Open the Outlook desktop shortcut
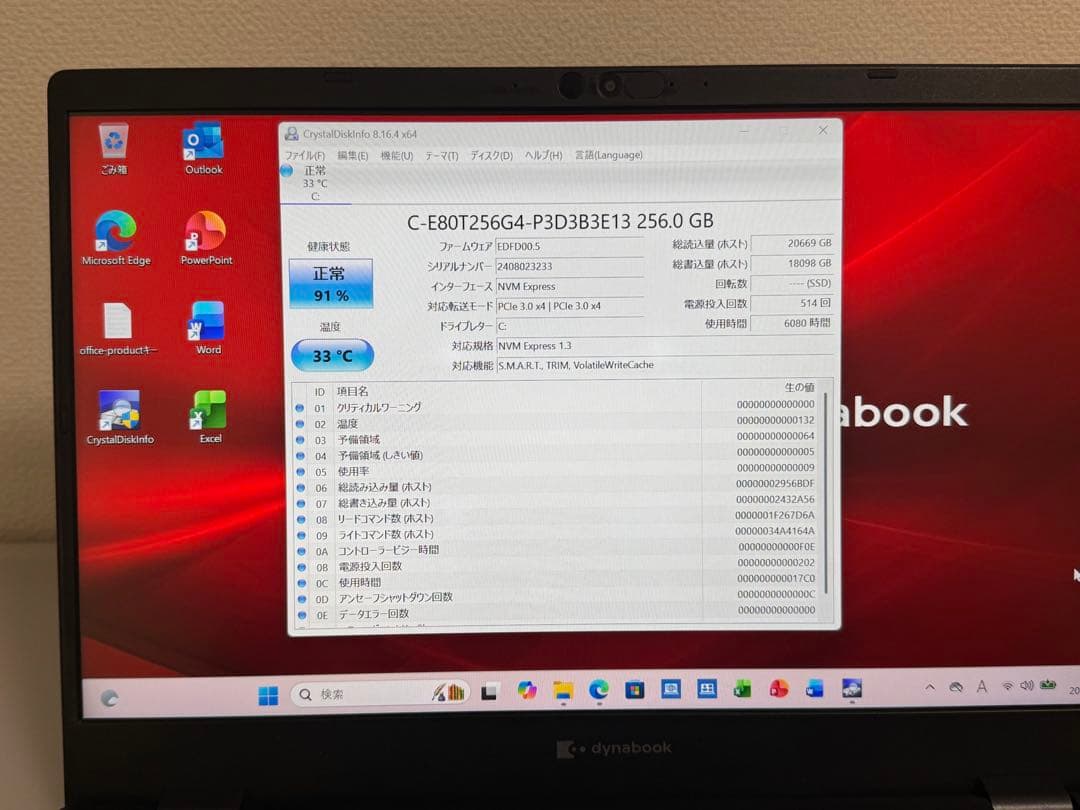Screen dimensions: 1080x810 (x=203, y=148)
